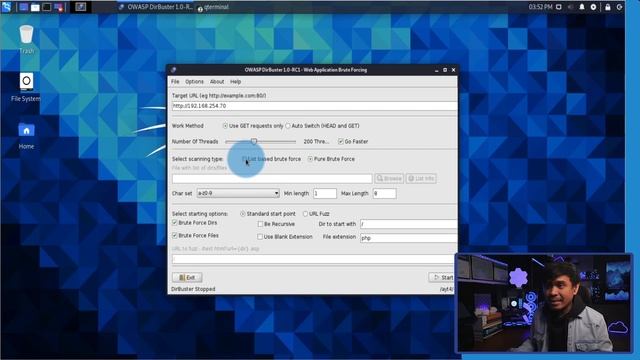The height and width of the screenshot is (360, 640).
Task: Open the File System desktop icon
Action: [x=26, y=87]
